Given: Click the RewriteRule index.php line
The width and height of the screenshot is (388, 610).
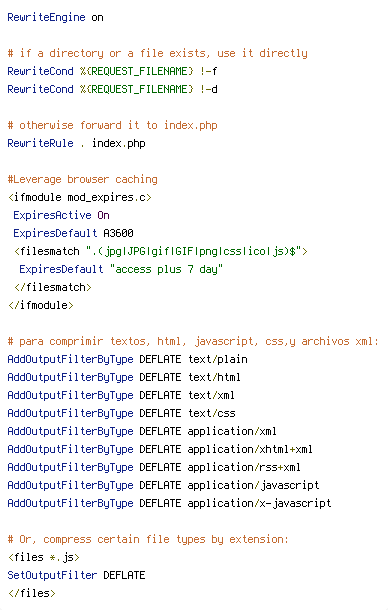Looking at the screenshot, I should coord(76,143).
